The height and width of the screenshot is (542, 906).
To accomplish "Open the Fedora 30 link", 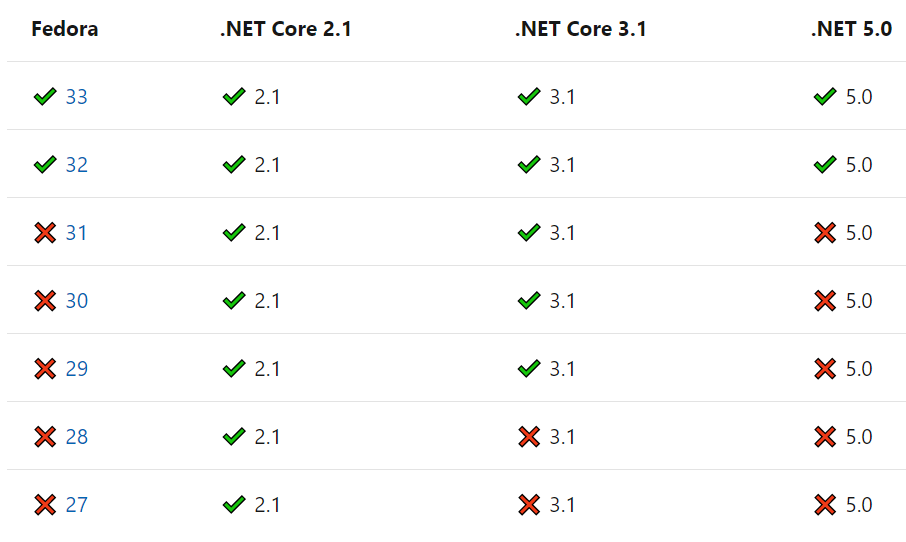I will click(76, 301).
